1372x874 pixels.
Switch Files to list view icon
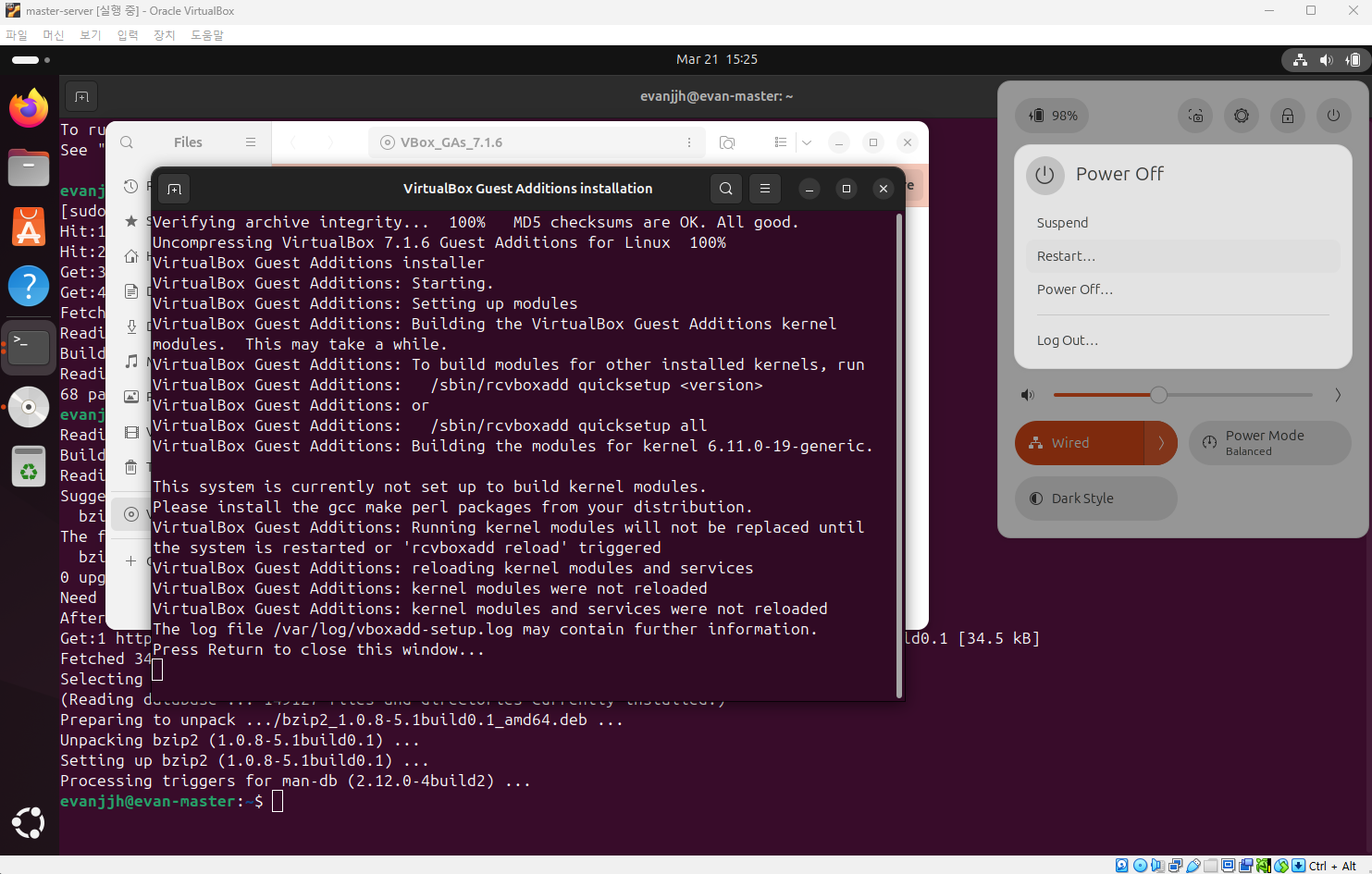[781, 142]
